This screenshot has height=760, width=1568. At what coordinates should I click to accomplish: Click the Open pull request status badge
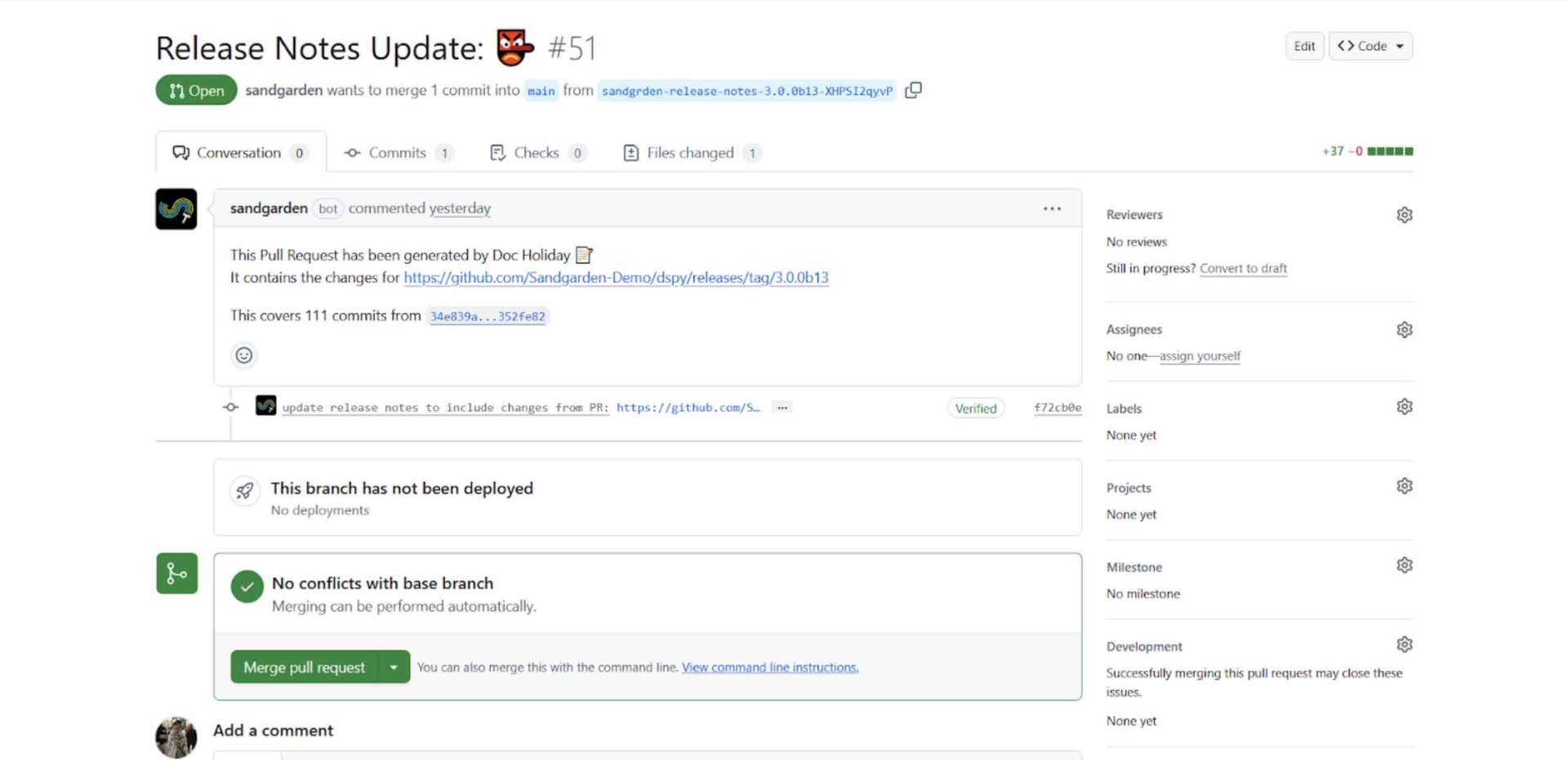(x=196, y=91)
